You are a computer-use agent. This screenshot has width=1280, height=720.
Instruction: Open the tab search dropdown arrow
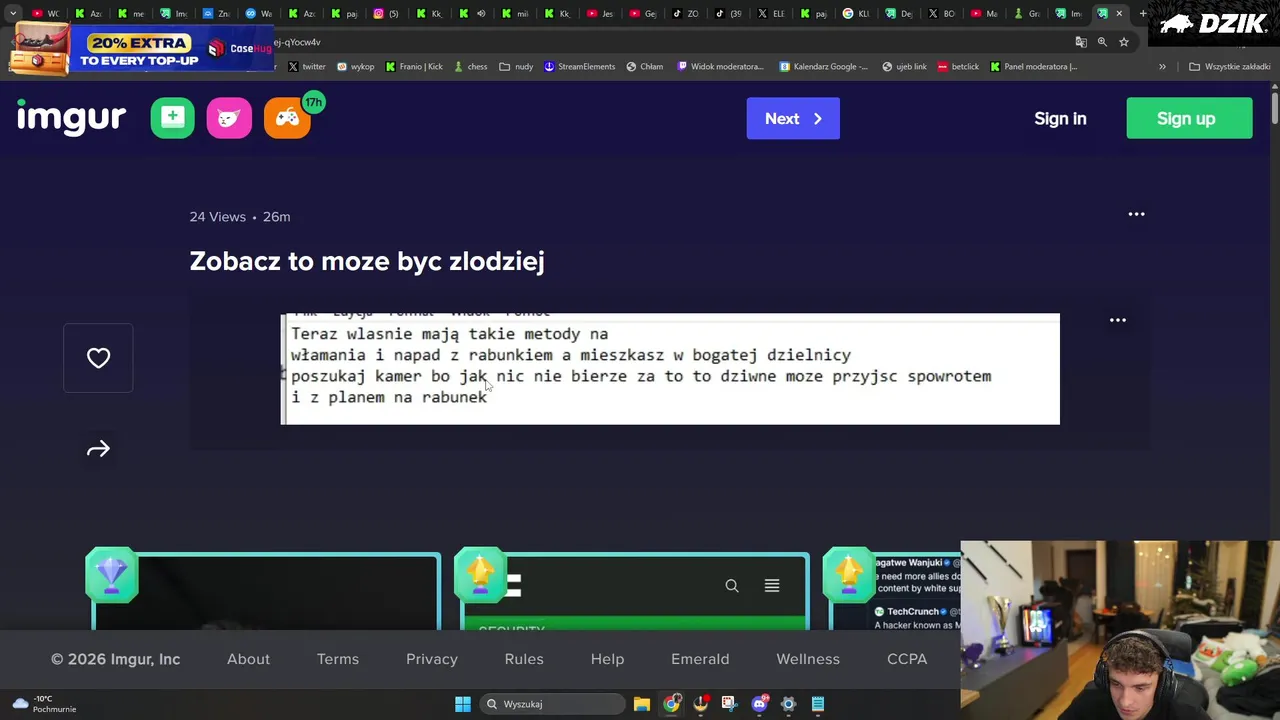coord(12,14)
